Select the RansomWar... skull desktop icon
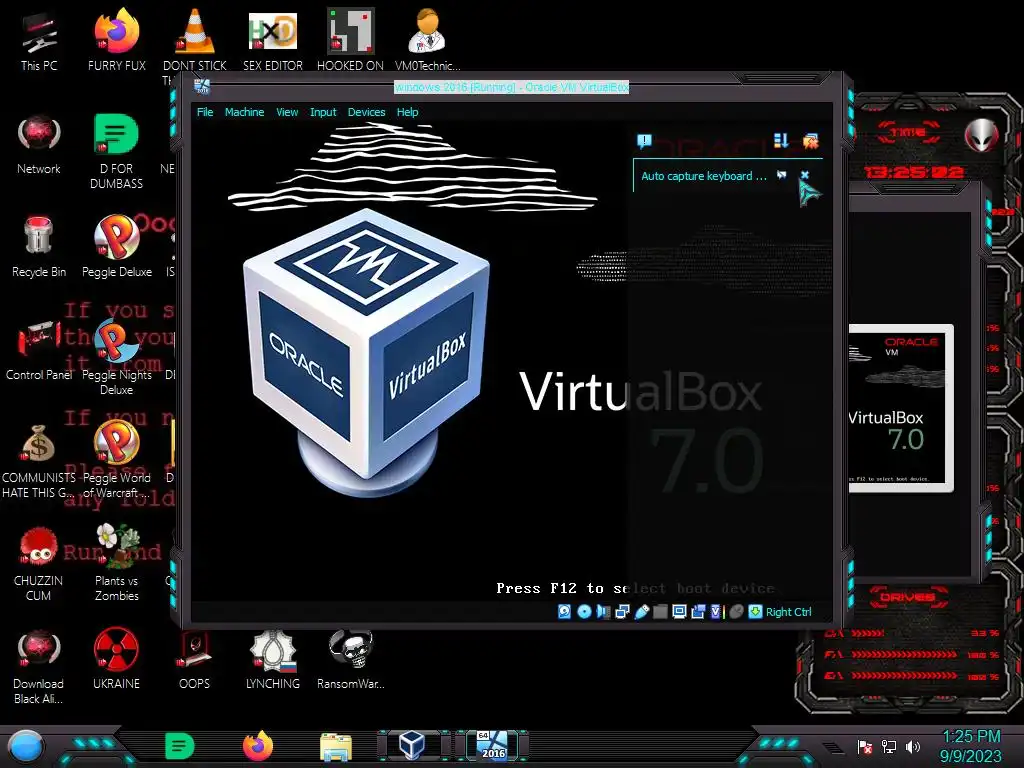This screenshot has height=768, width=1024. tap(351, 660)
